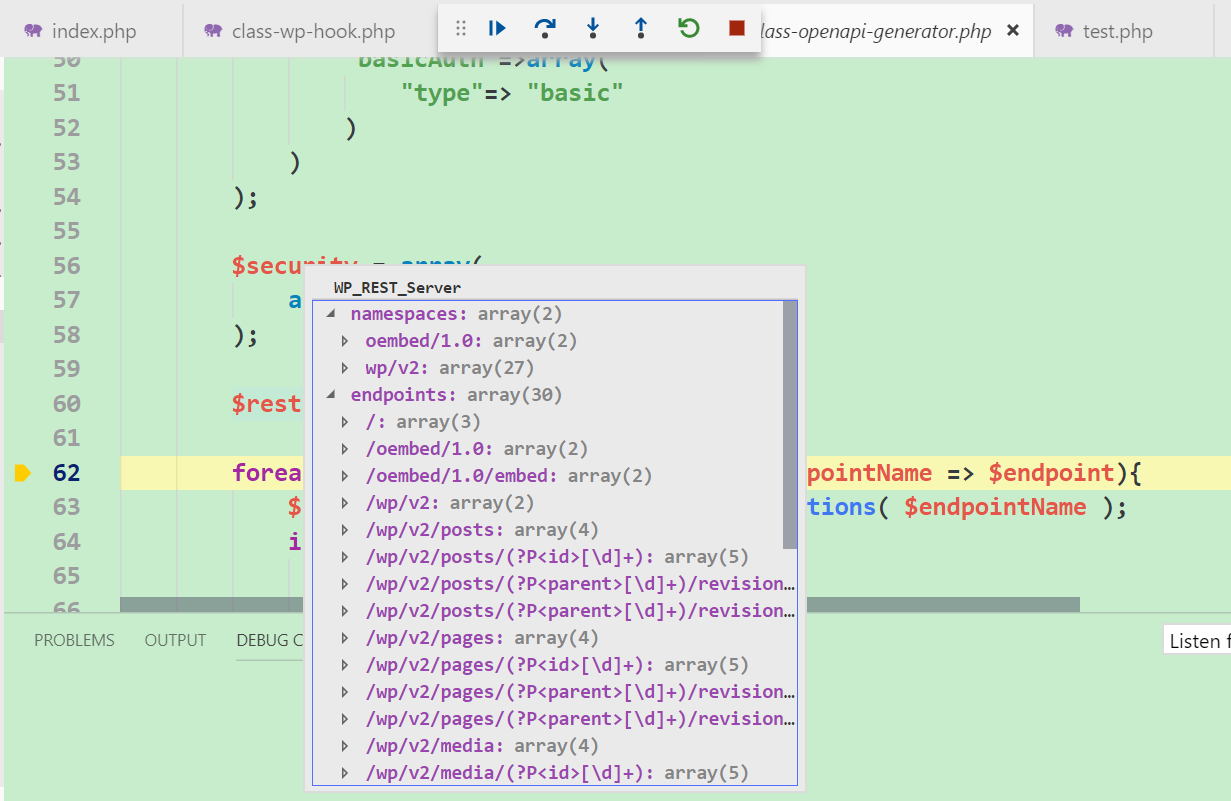The width and height of the screenshot is (1231, 801).
Task: Click the red Stop debugging square
Action: point(737,29)
